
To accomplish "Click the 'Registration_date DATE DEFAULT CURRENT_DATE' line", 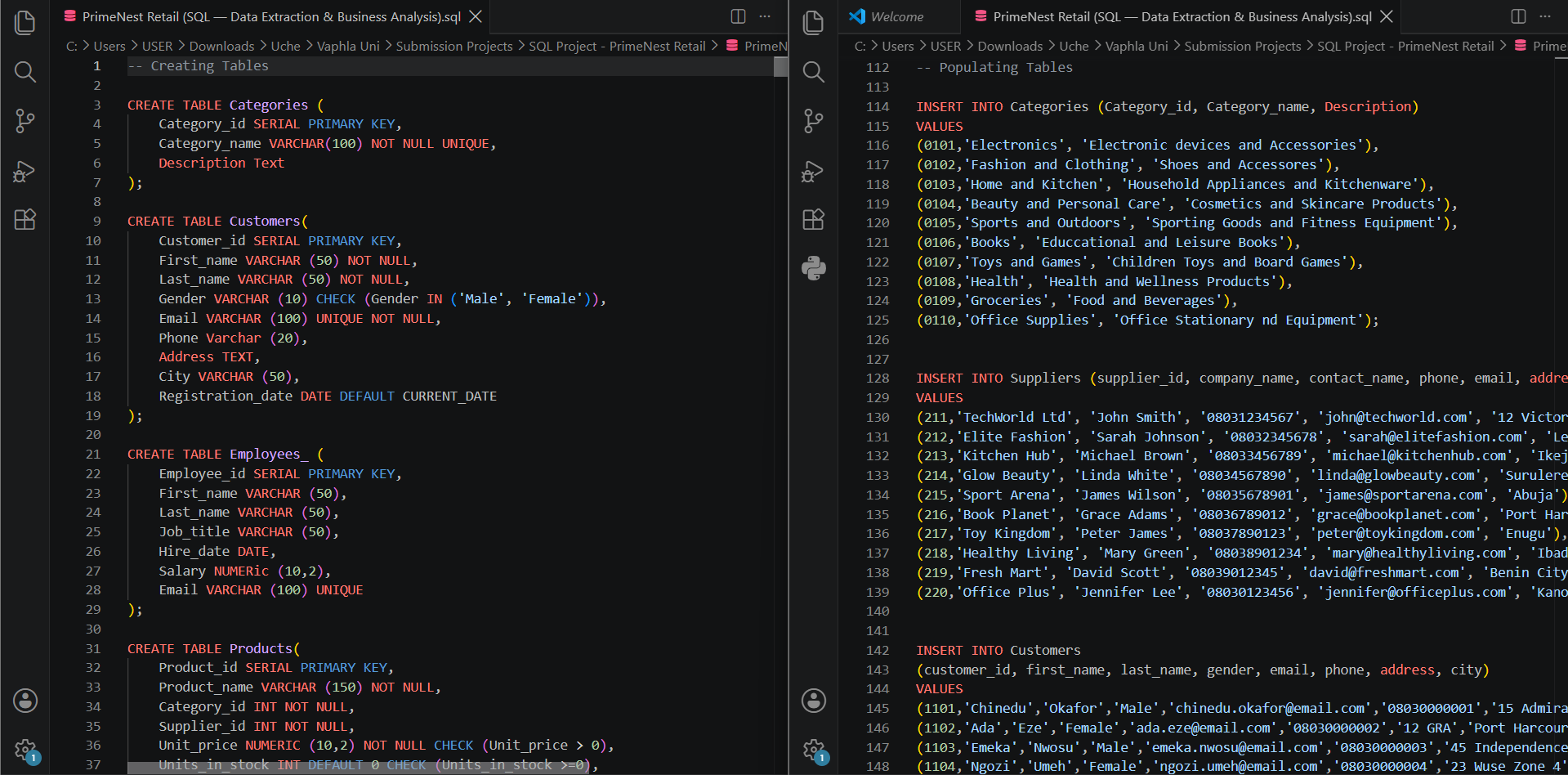I will (328, 396).
